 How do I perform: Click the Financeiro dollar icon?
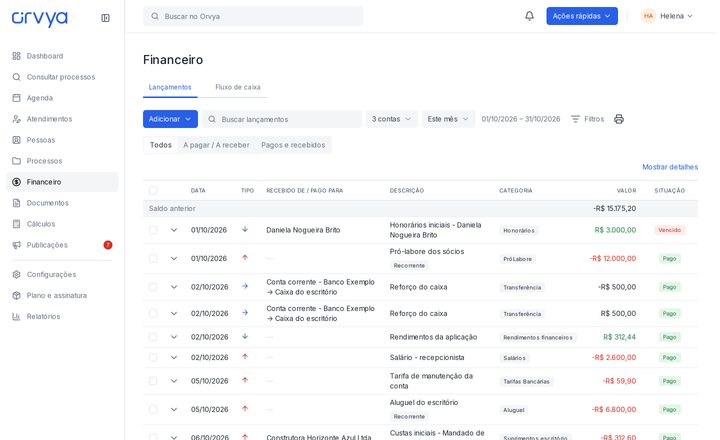[x=17, y=182]
